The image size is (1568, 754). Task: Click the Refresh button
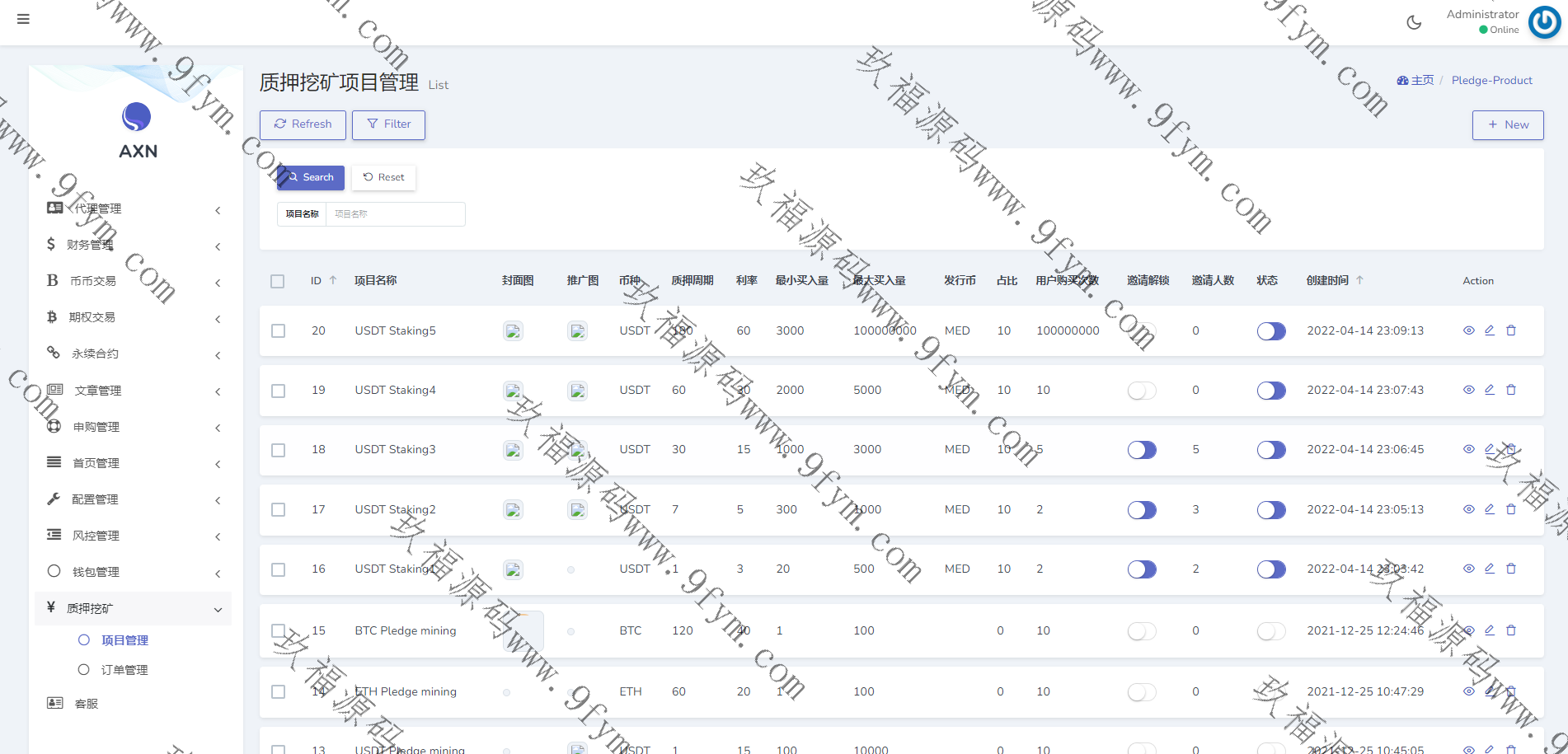(303, 124)
